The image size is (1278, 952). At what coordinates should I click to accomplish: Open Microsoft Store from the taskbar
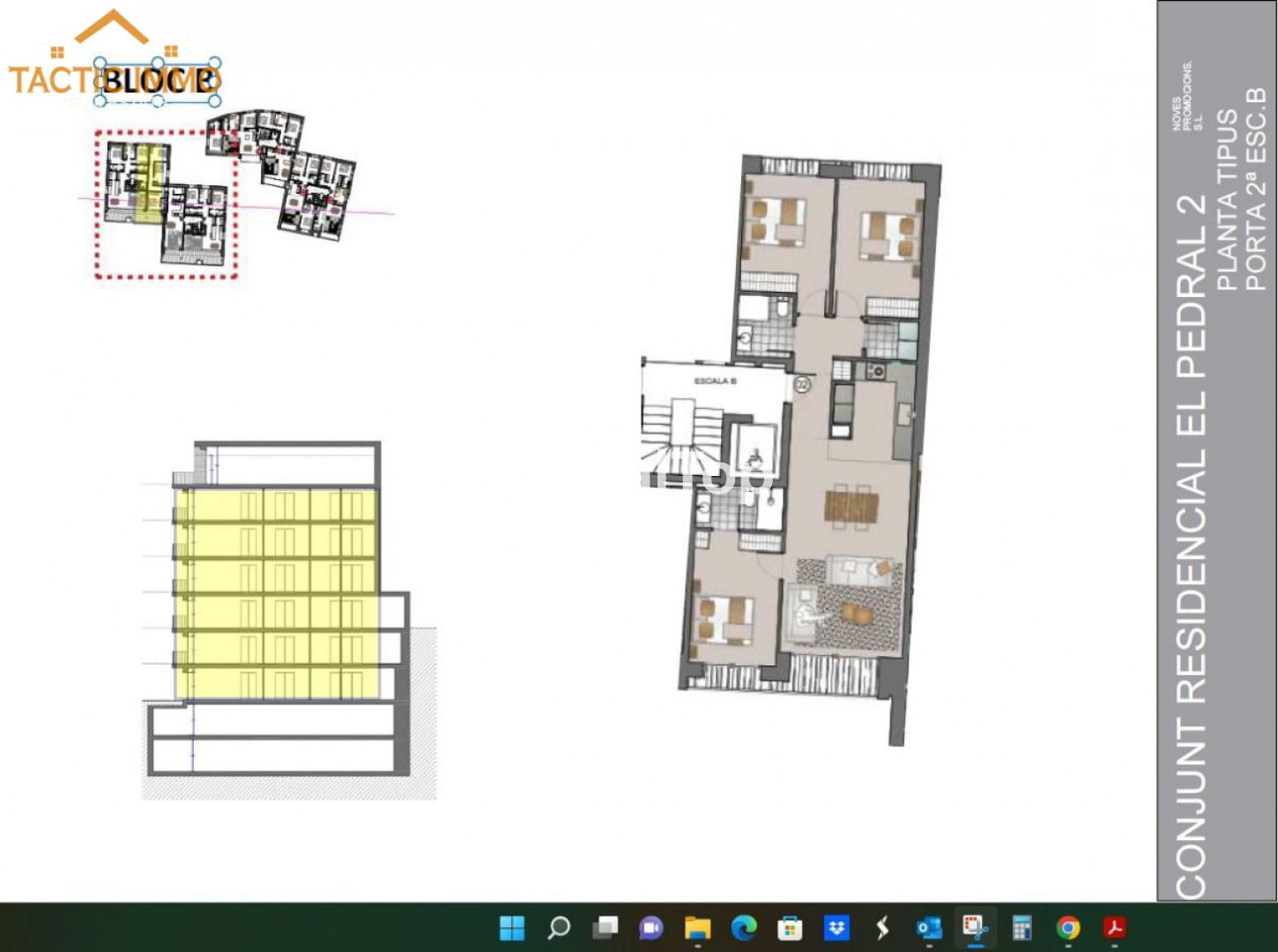[790, 927]
